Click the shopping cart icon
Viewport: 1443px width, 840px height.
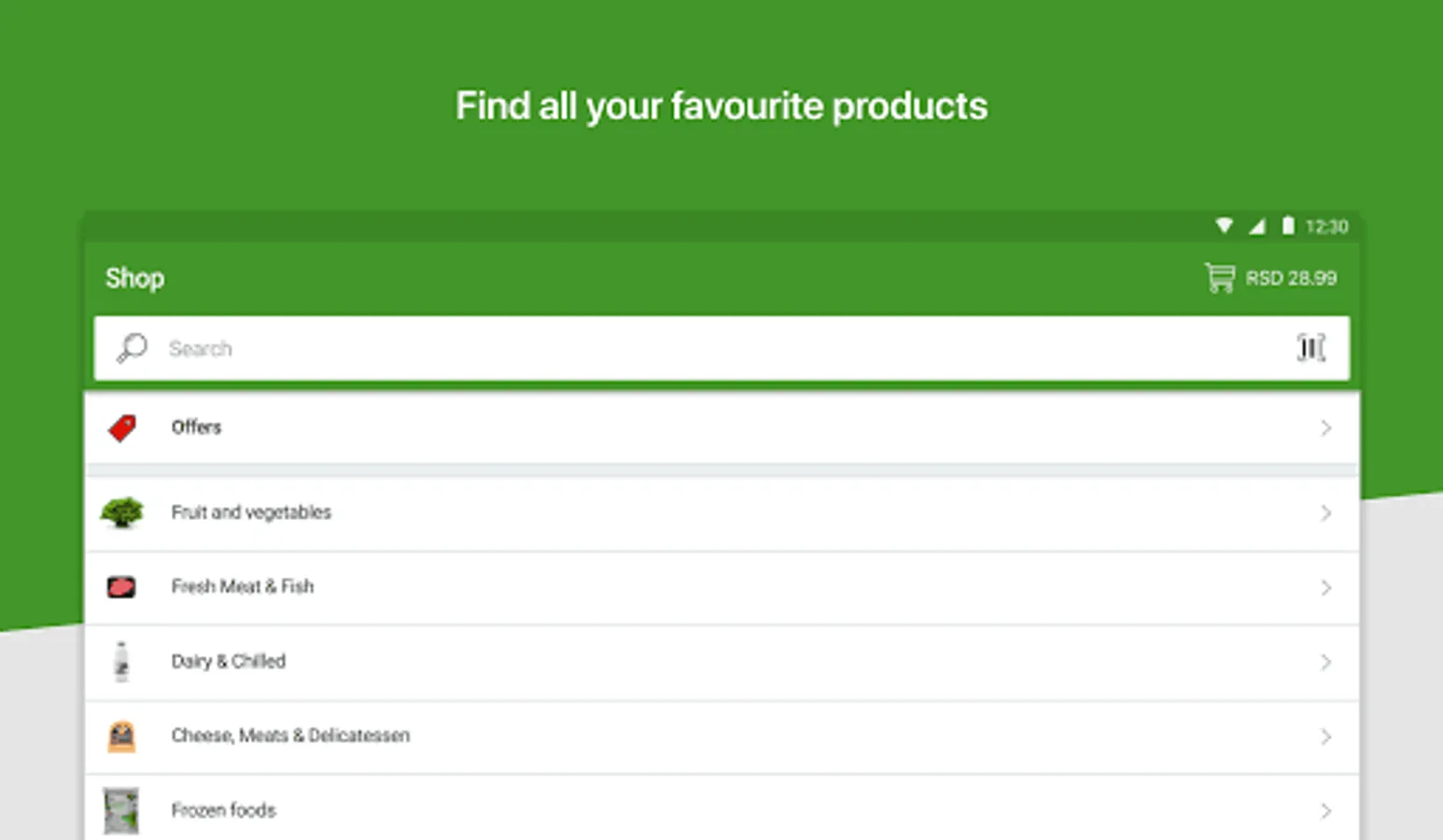click(1219, 277)
